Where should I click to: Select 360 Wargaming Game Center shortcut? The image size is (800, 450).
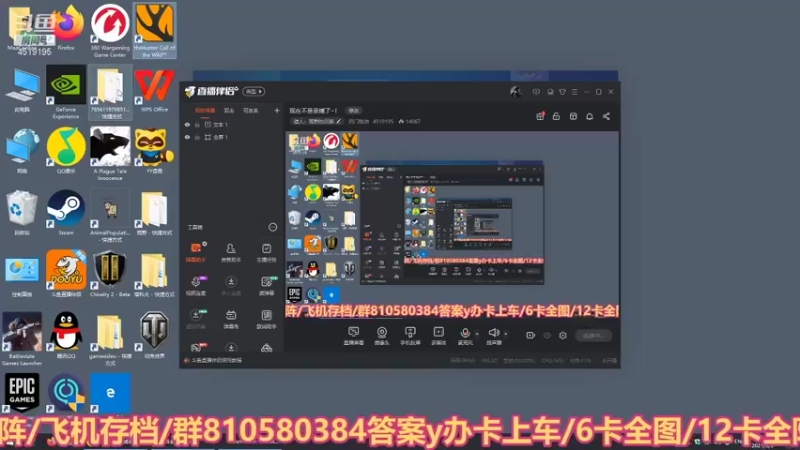click(110, 31)
